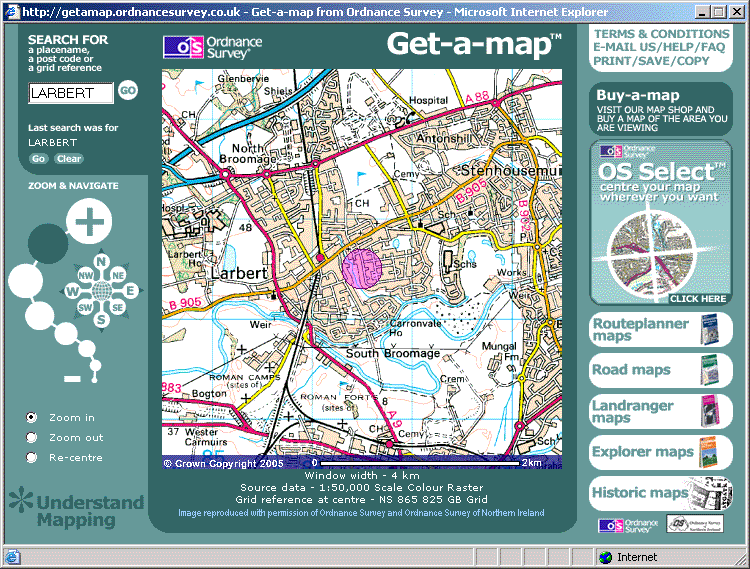
Task: Click the Understand Mapping logo link
Action: pos(77,507)
